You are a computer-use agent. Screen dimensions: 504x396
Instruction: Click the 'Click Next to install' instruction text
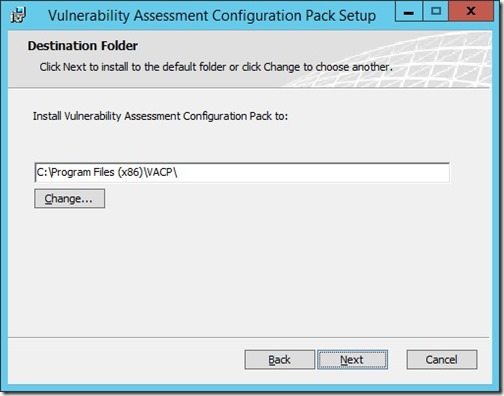(216, 67)
